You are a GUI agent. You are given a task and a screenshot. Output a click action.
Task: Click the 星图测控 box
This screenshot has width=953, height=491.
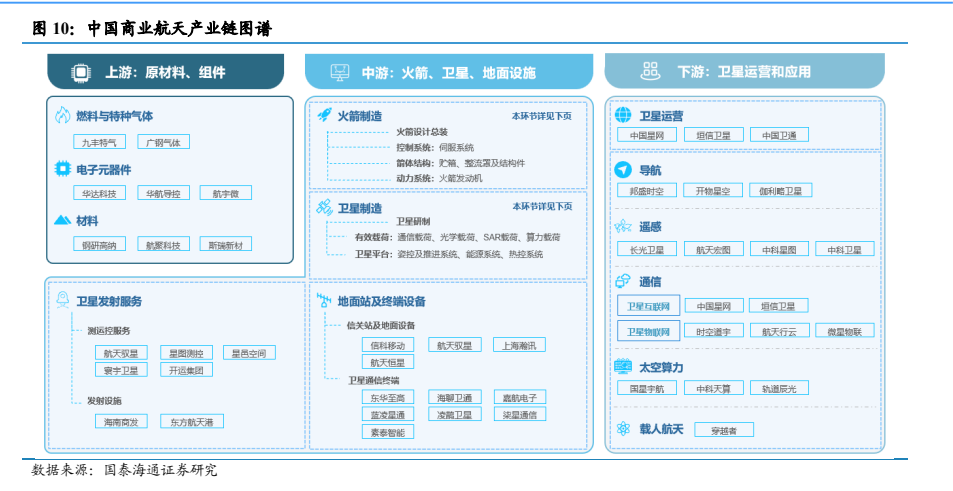186,352
